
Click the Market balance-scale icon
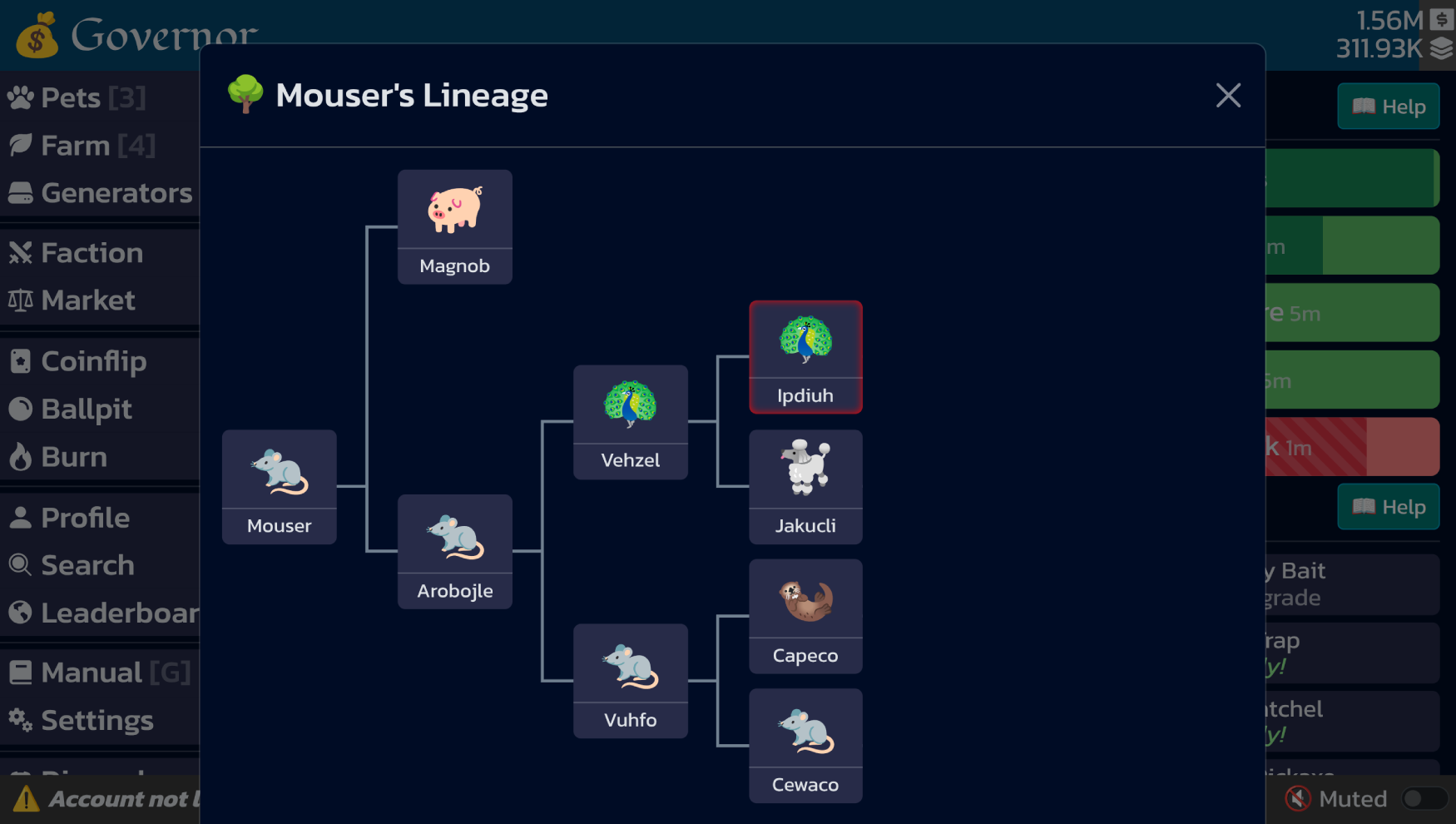(20, 300)
